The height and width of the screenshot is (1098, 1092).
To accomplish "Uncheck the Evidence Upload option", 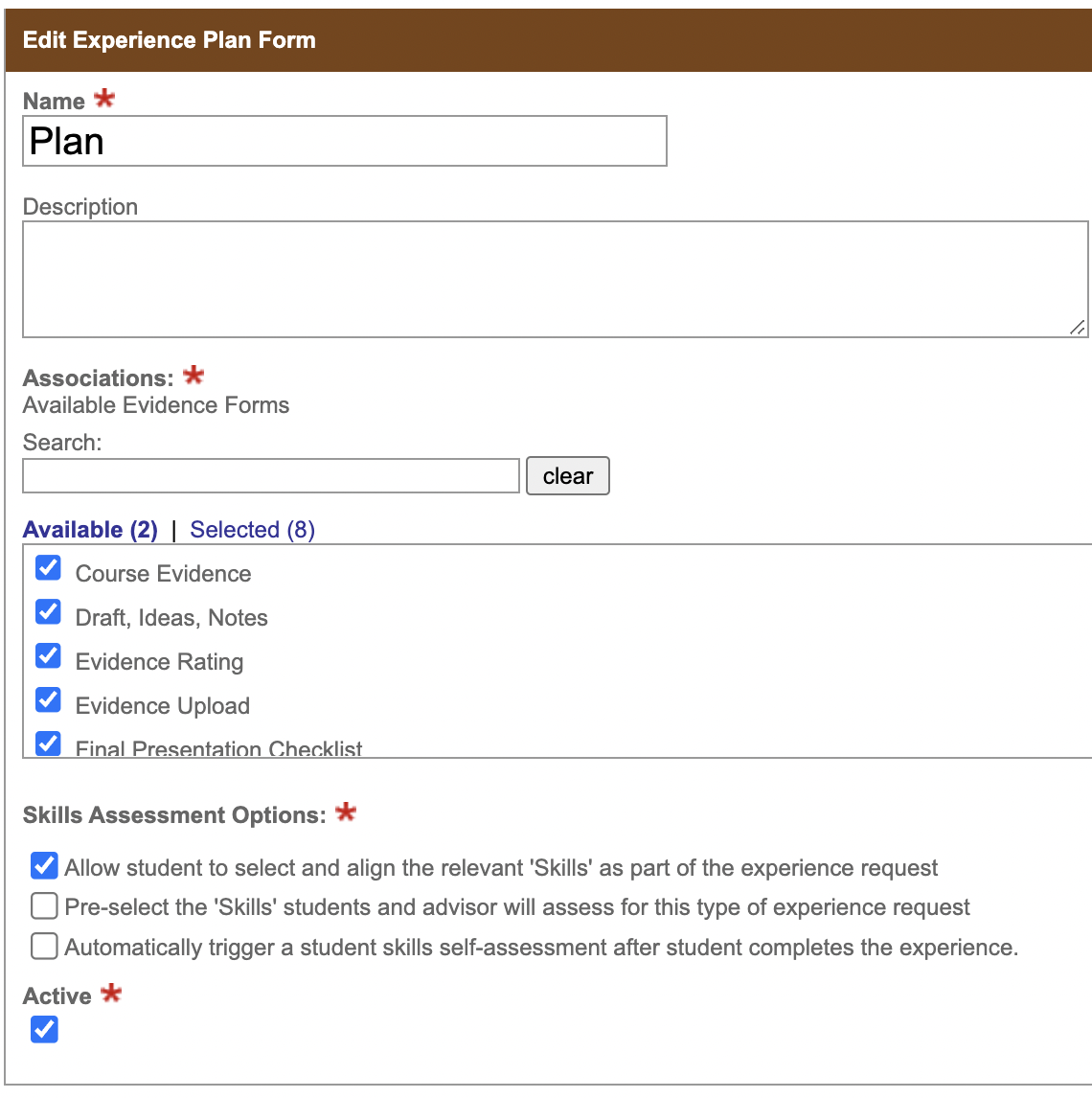I will [x=48, y=699].
